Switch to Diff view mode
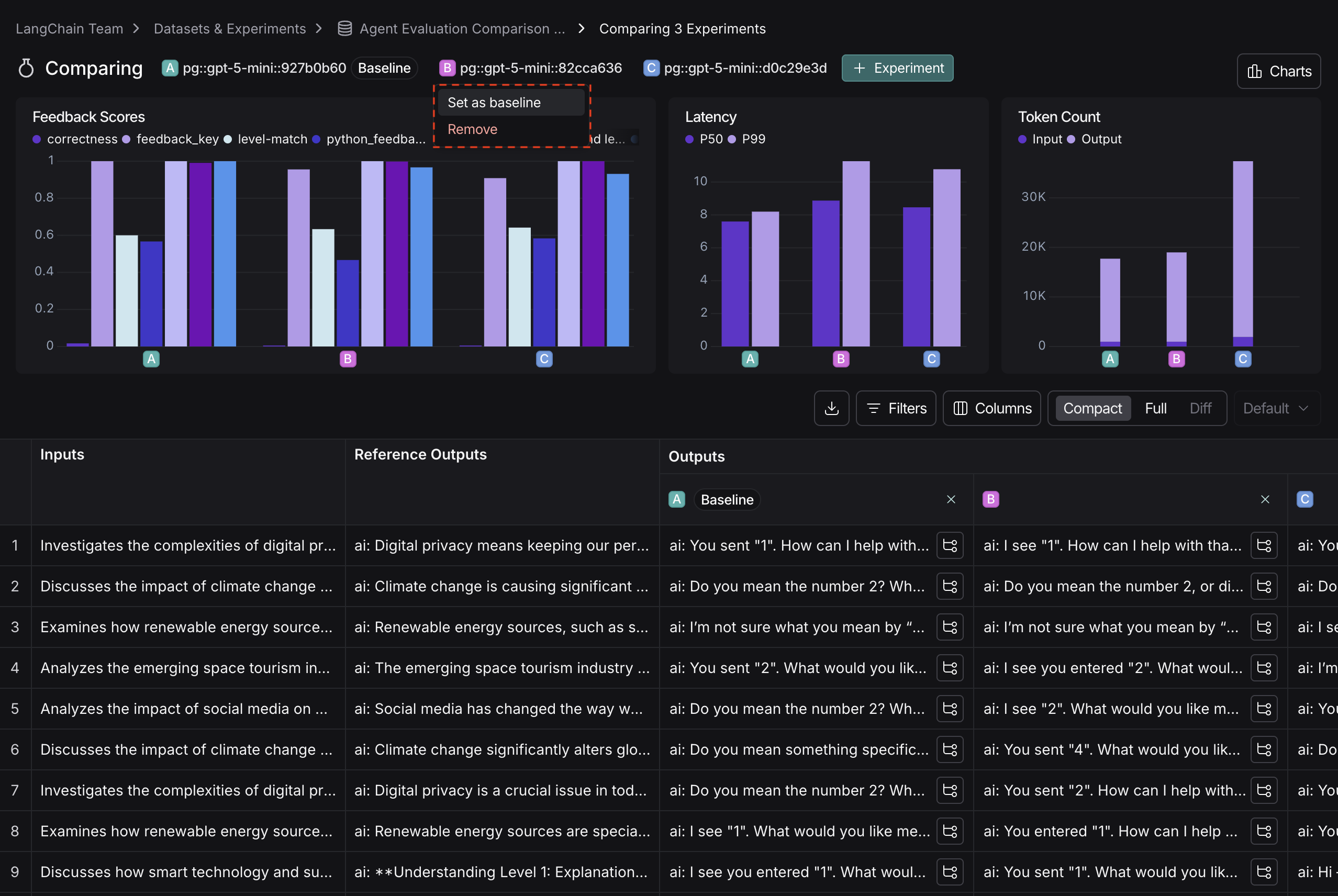The image size is (1338, 896). 1200,408
